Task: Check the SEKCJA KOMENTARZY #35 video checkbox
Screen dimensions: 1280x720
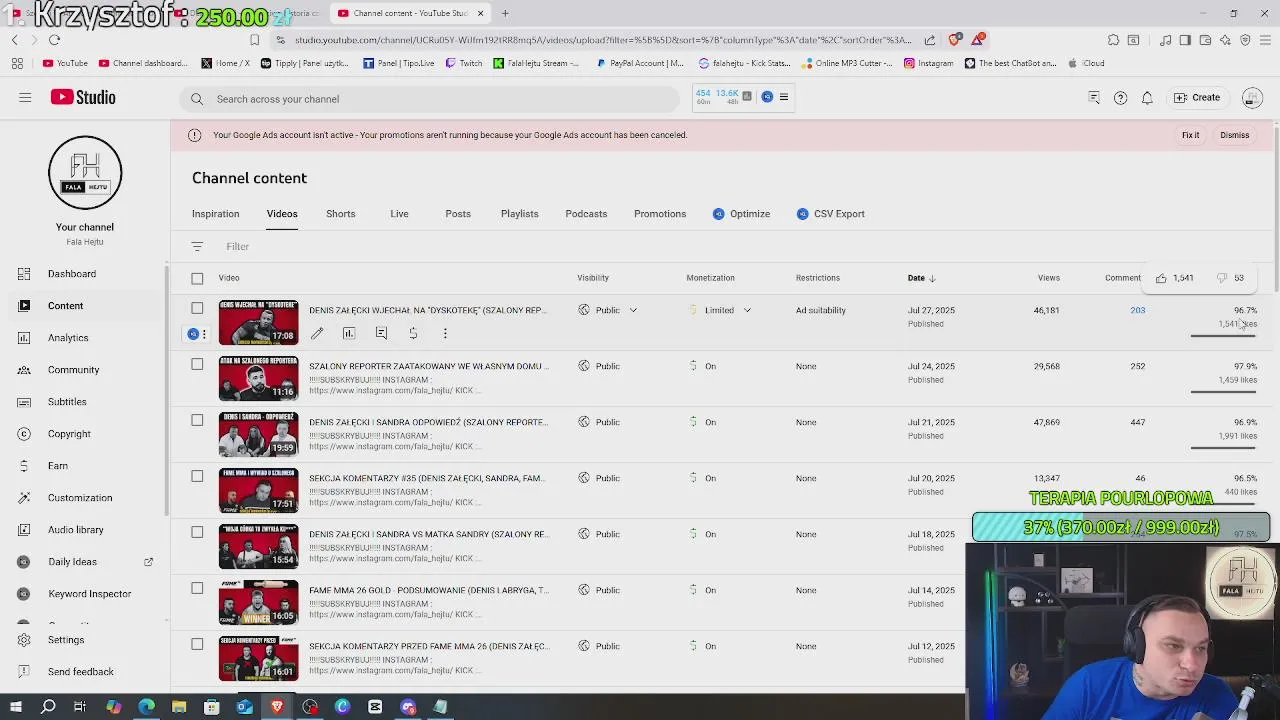Action: coord(197,477)
